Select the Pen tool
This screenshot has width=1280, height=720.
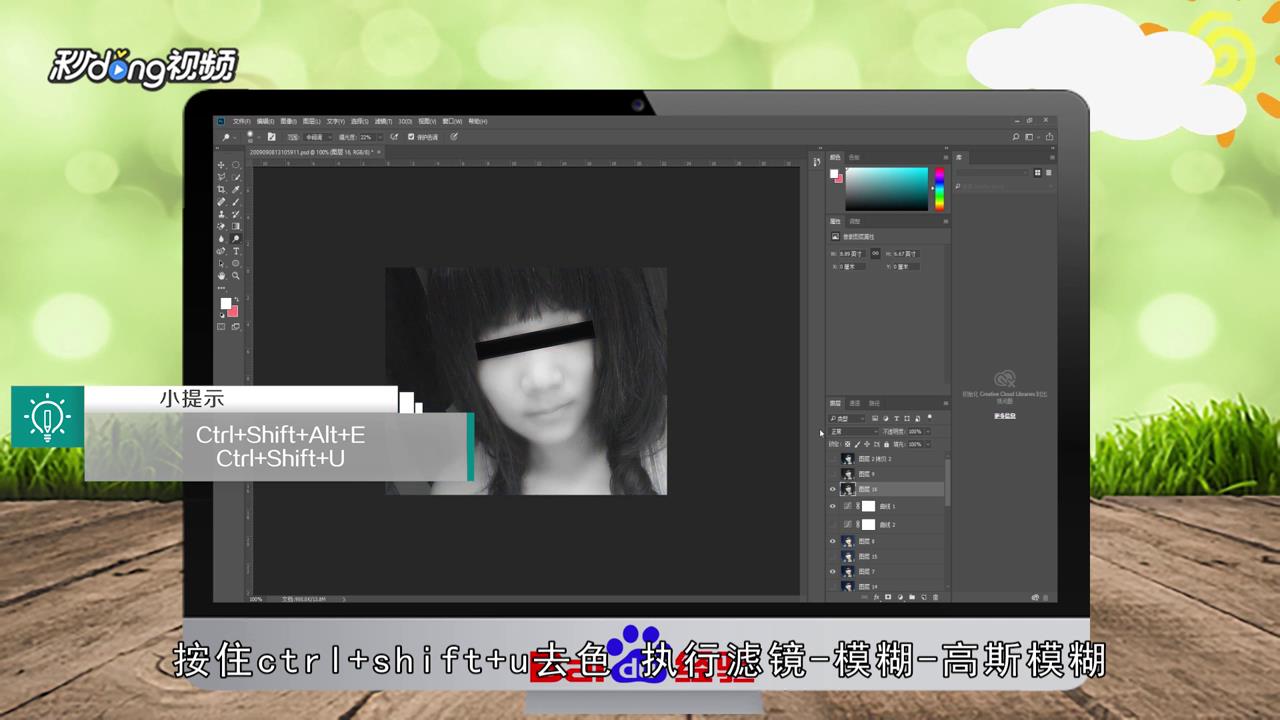(221, 251)
